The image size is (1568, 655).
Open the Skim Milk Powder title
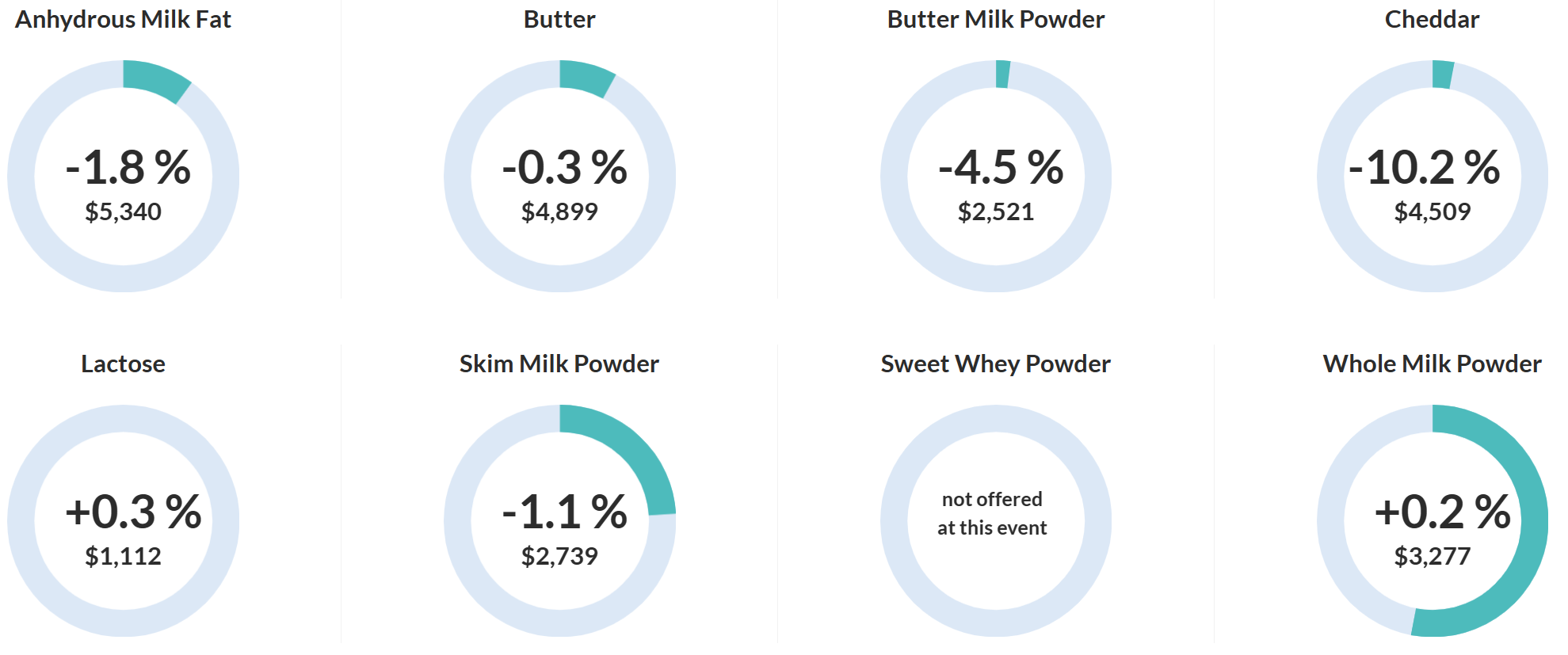559,364
